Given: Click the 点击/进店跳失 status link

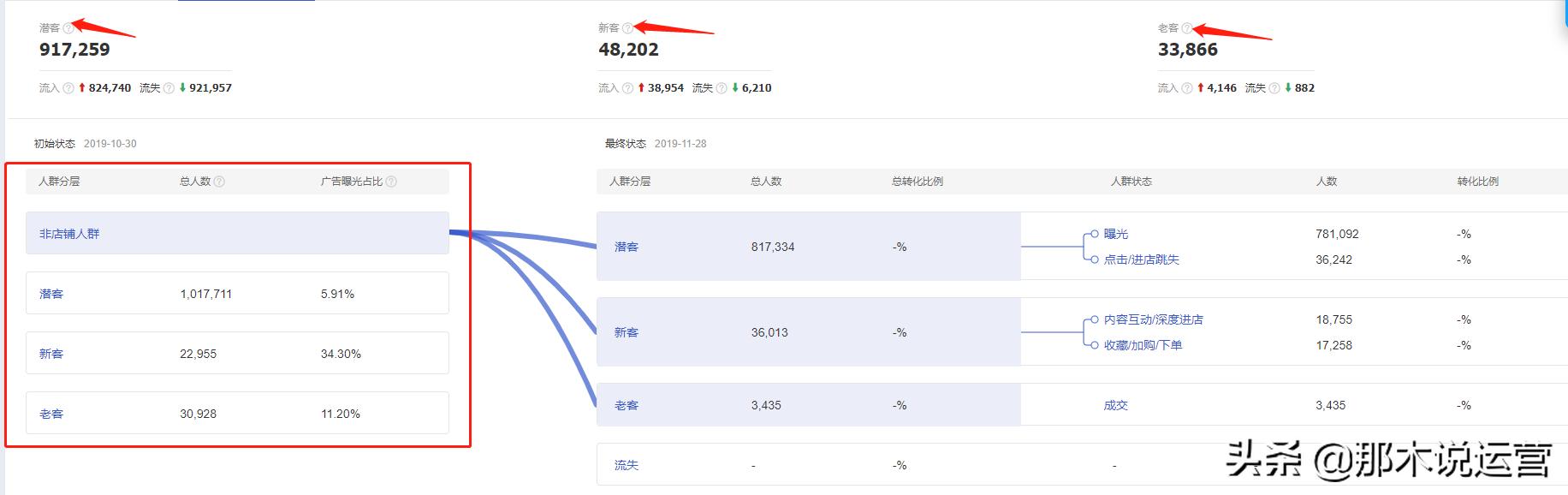Looking at the screenshot, I should [x=1142, y=259].
